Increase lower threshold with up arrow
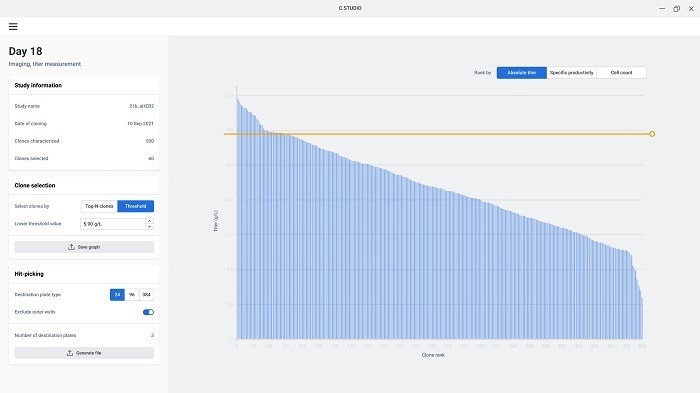This screenshot has height=393, width=700. [x=150, y=221]
